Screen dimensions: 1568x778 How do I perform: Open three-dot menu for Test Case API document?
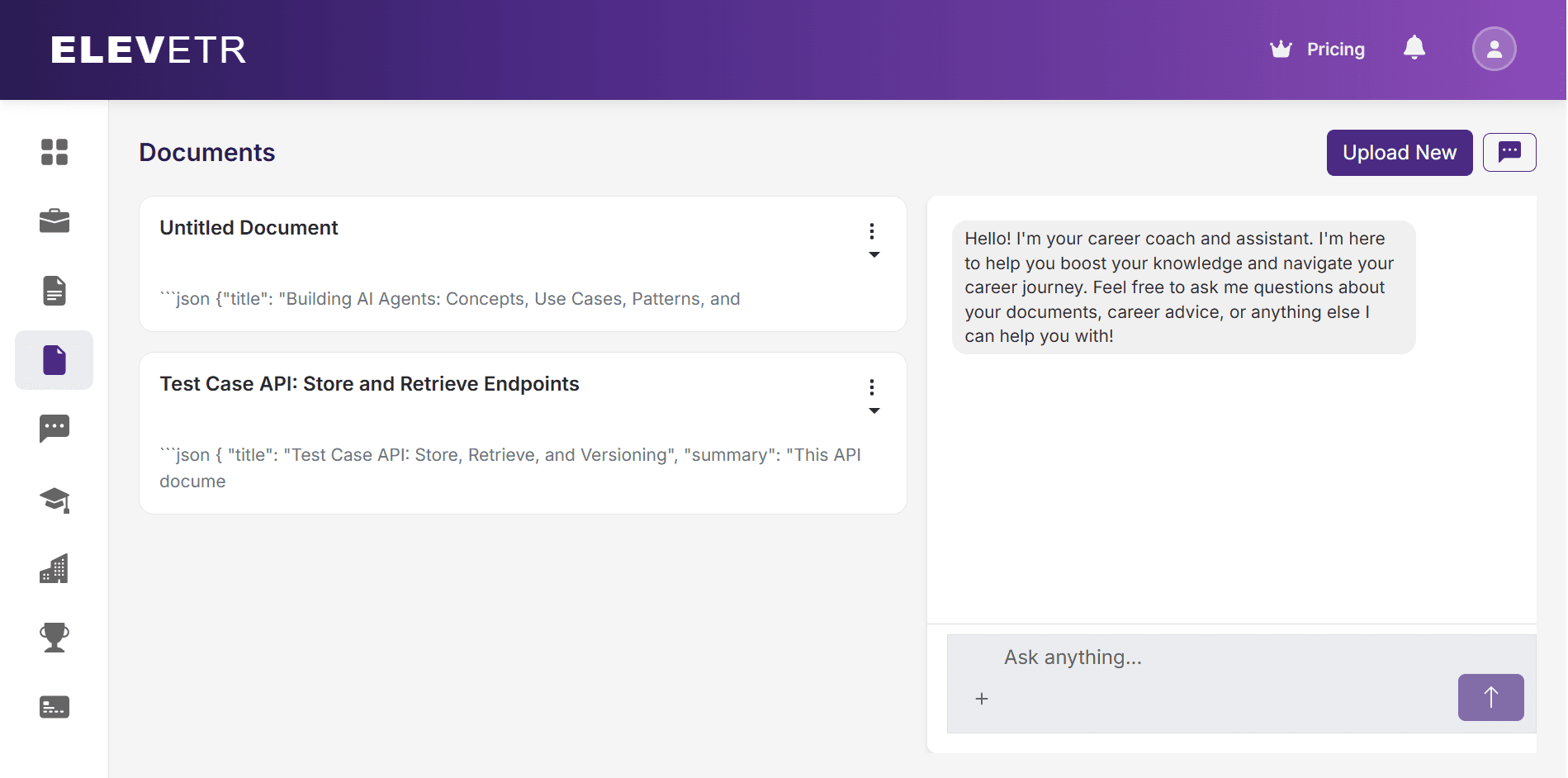[872, 388]
